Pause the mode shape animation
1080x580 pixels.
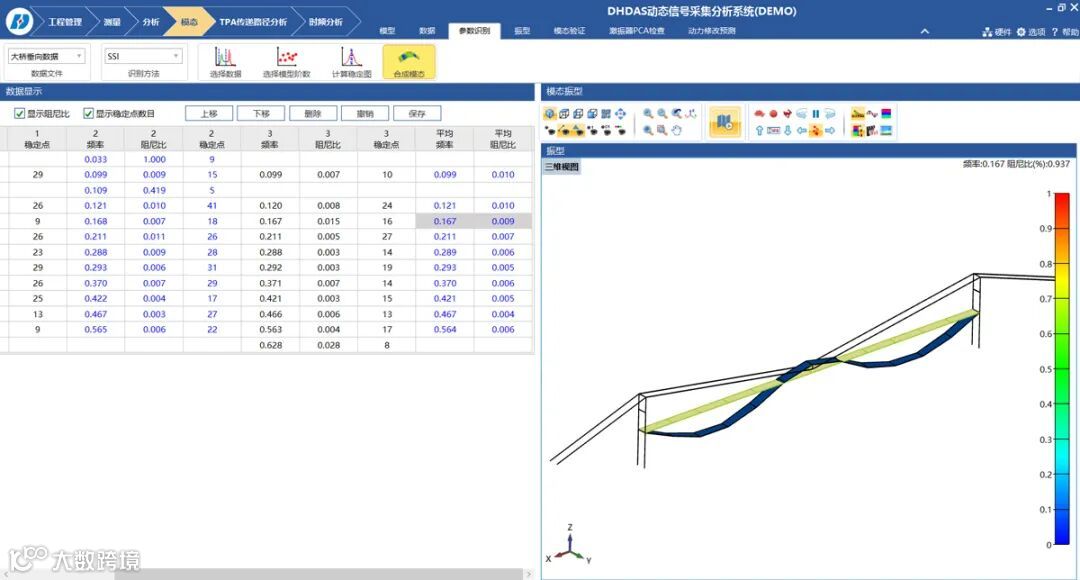tap(816, 114)
